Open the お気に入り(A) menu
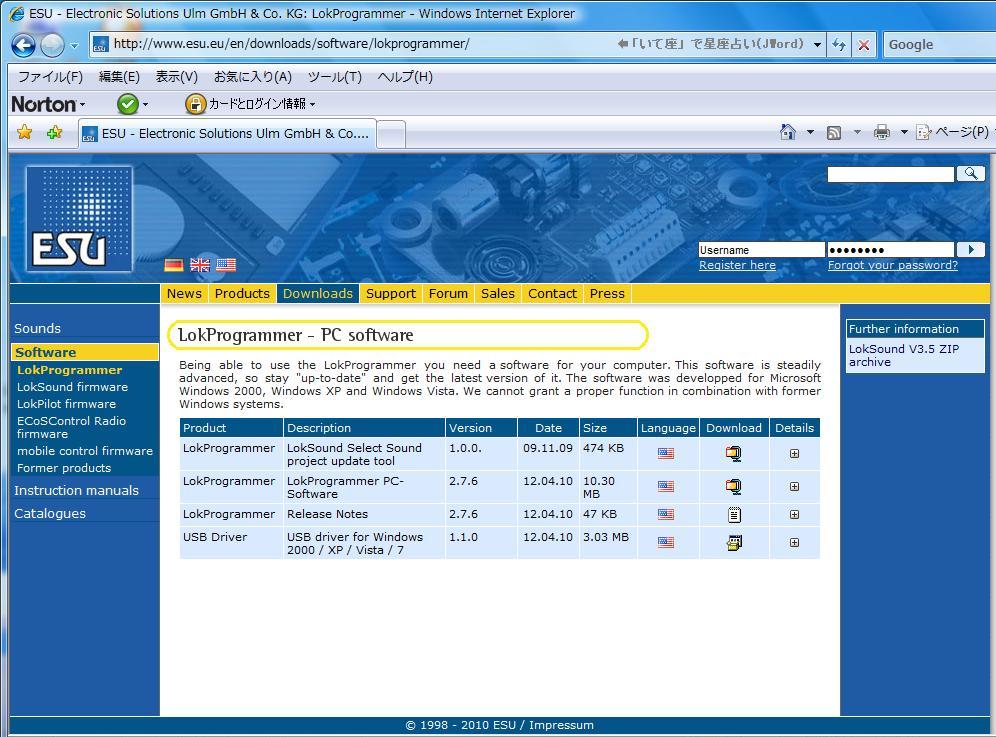This screenshot has height=737, width=996. [x=253, y=77]
